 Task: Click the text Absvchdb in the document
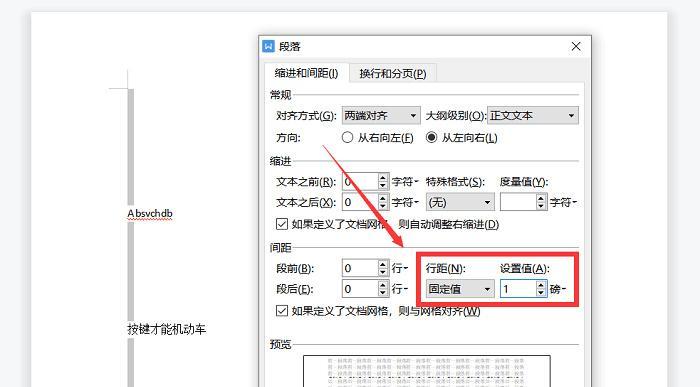coord(150,214)
